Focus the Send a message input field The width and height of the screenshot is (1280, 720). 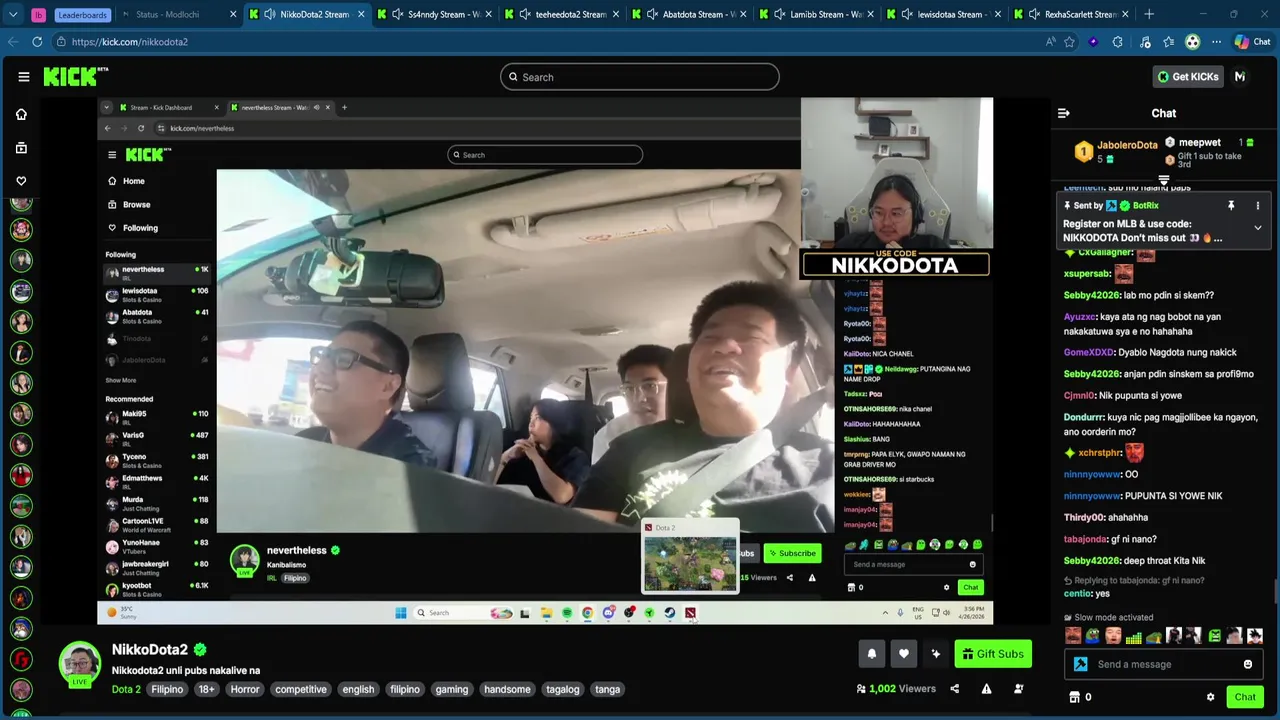pos(1164,664)
